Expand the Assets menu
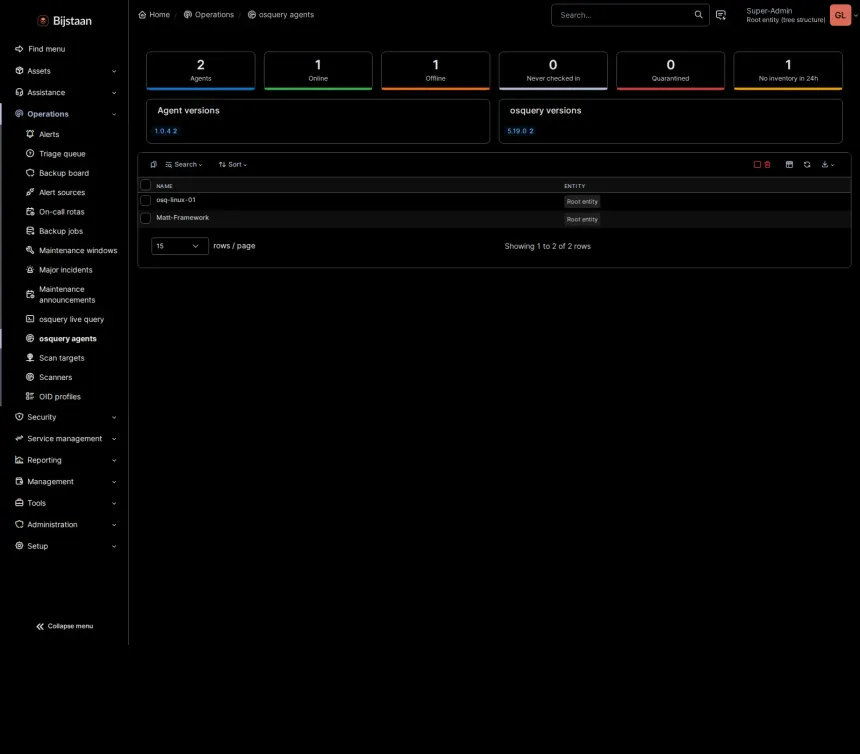860x754 pixels. (65, 71)
